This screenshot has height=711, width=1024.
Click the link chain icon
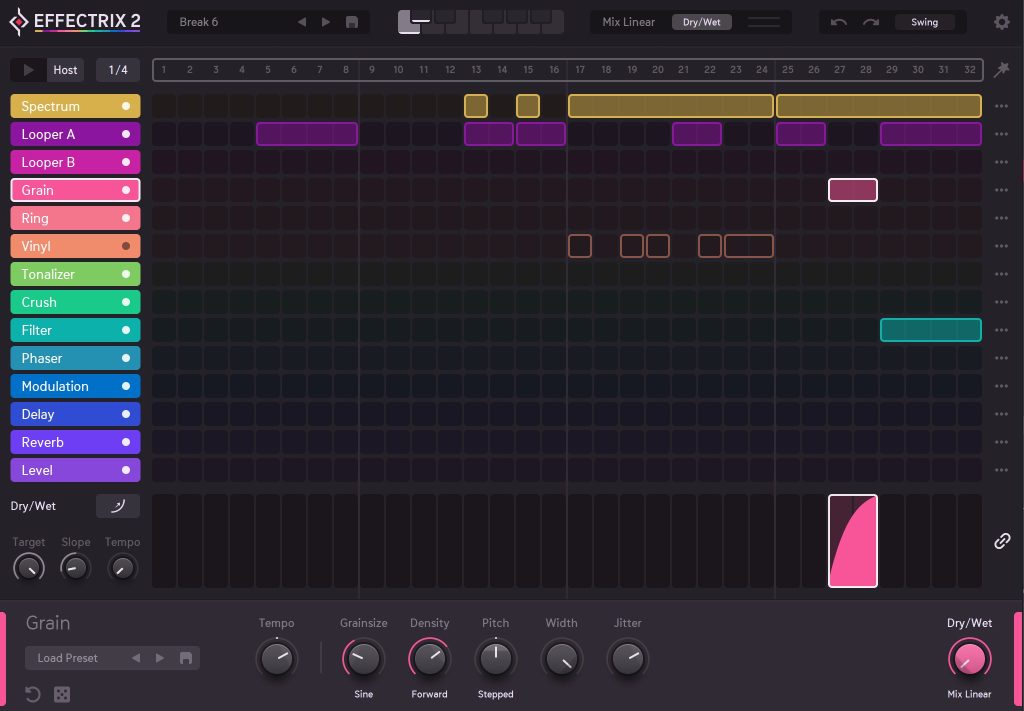[x=1002, y=541]
